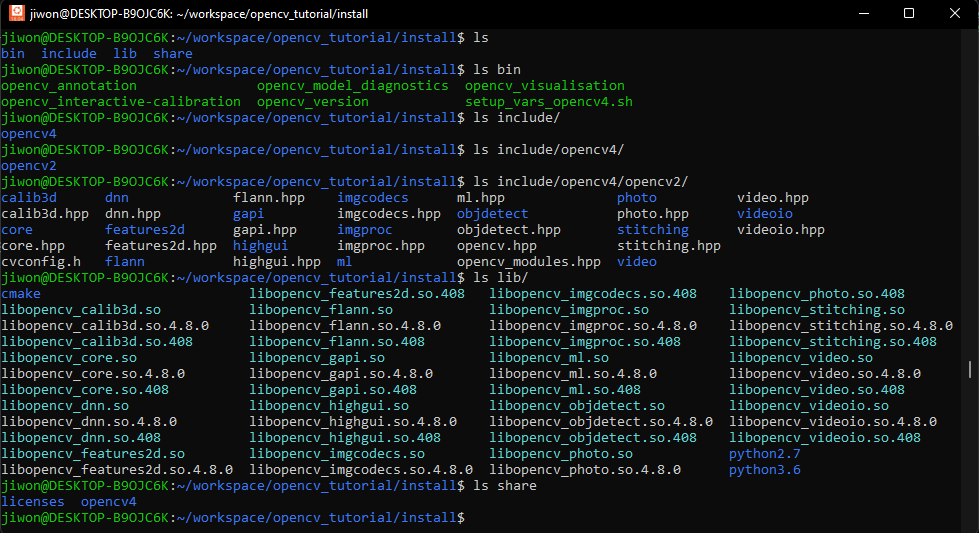The width and height of the screenshot is (979, 533).
Task: Click 'imgcodecs' directory entry
Action: tap(373, 198)
